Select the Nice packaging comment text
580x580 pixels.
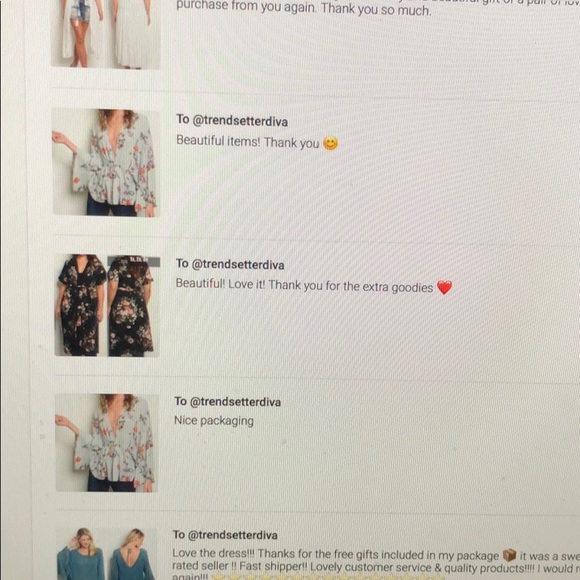pyautogui.click(x=214, y=421)
